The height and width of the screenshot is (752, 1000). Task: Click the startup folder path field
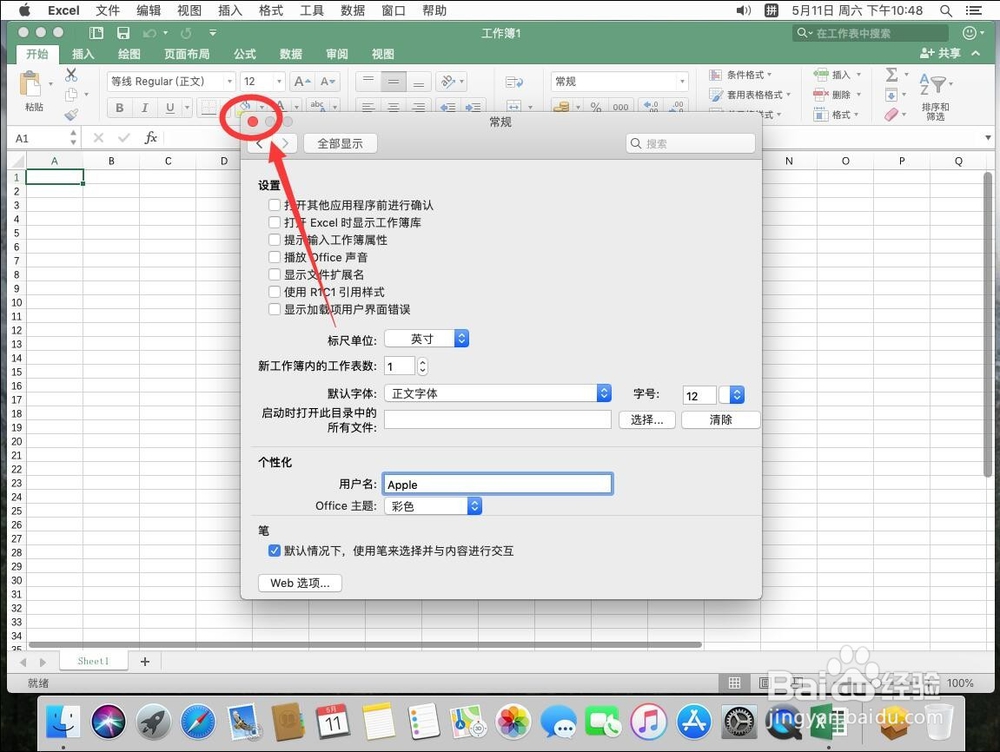[x=497, y=420]
